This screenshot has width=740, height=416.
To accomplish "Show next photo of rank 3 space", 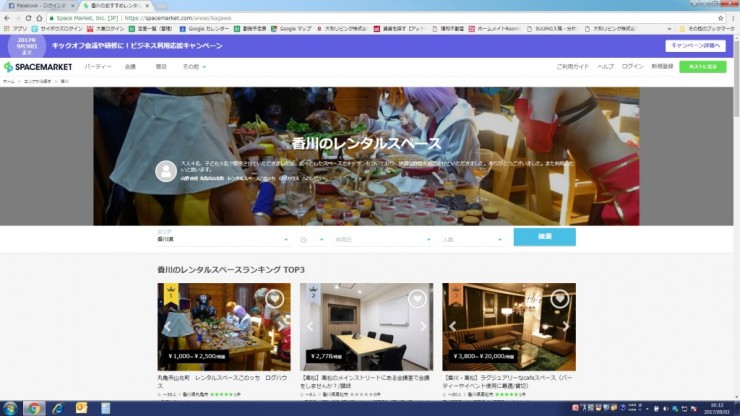I will 566,326.
